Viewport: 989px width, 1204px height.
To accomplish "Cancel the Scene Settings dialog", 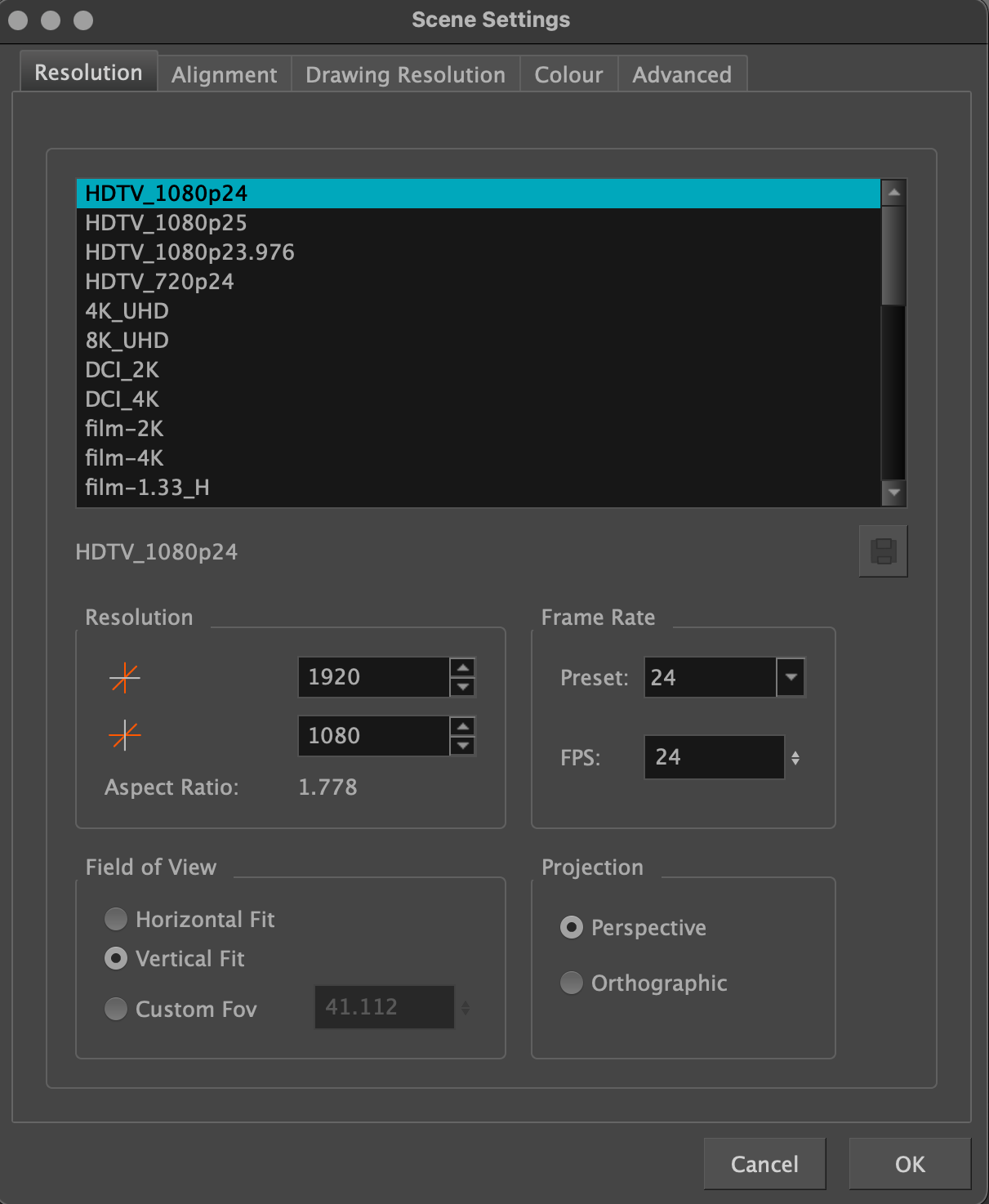I will [764, 1164].
